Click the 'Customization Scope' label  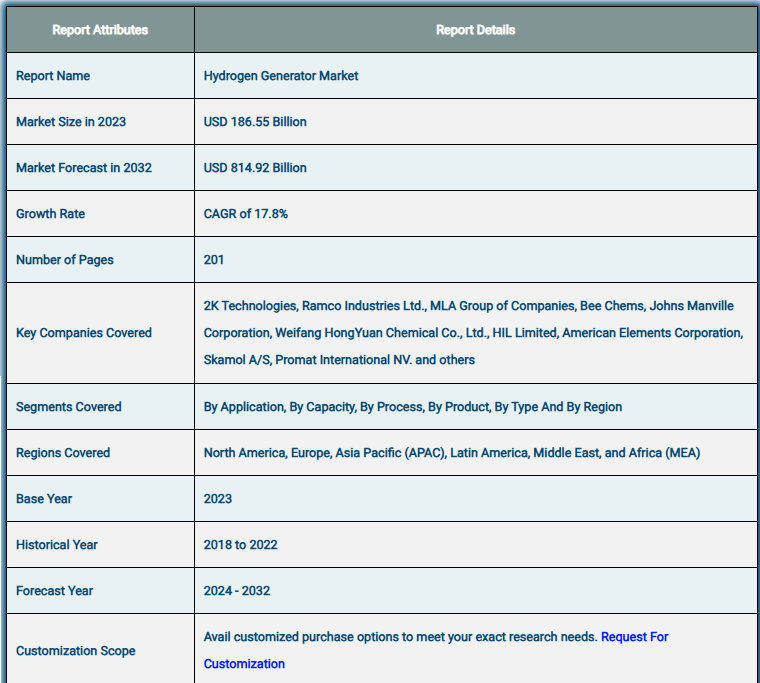coord(76,651)
